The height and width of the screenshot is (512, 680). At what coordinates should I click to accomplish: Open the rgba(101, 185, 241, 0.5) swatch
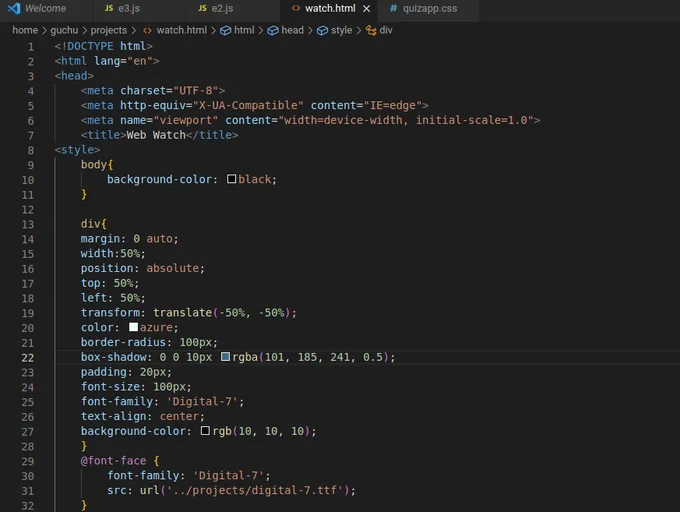click(x=226, y=357)
